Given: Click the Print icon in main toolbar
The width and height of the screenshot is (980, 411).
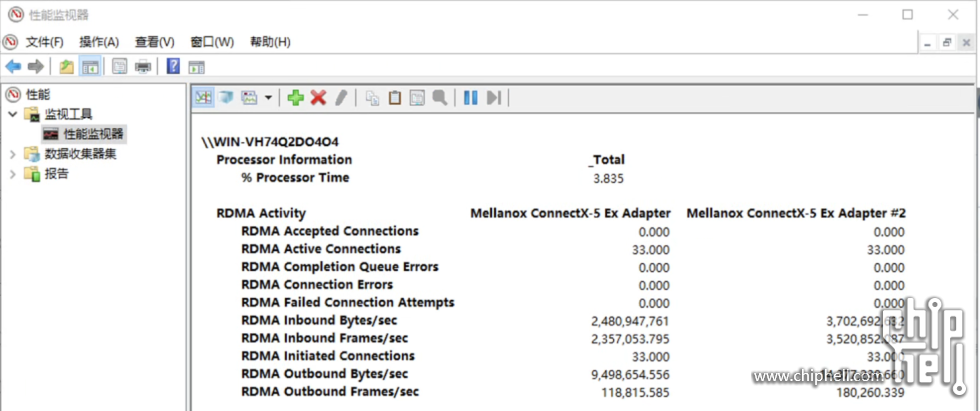Looking at the screenshot, I should coord(143,66).
